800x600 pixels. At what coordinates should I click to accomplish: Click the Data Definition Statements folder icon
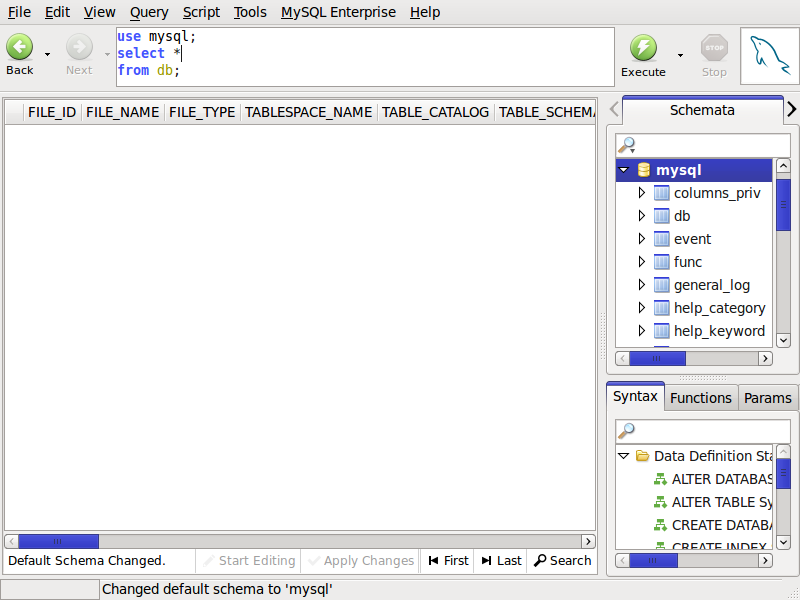(642, 456)
